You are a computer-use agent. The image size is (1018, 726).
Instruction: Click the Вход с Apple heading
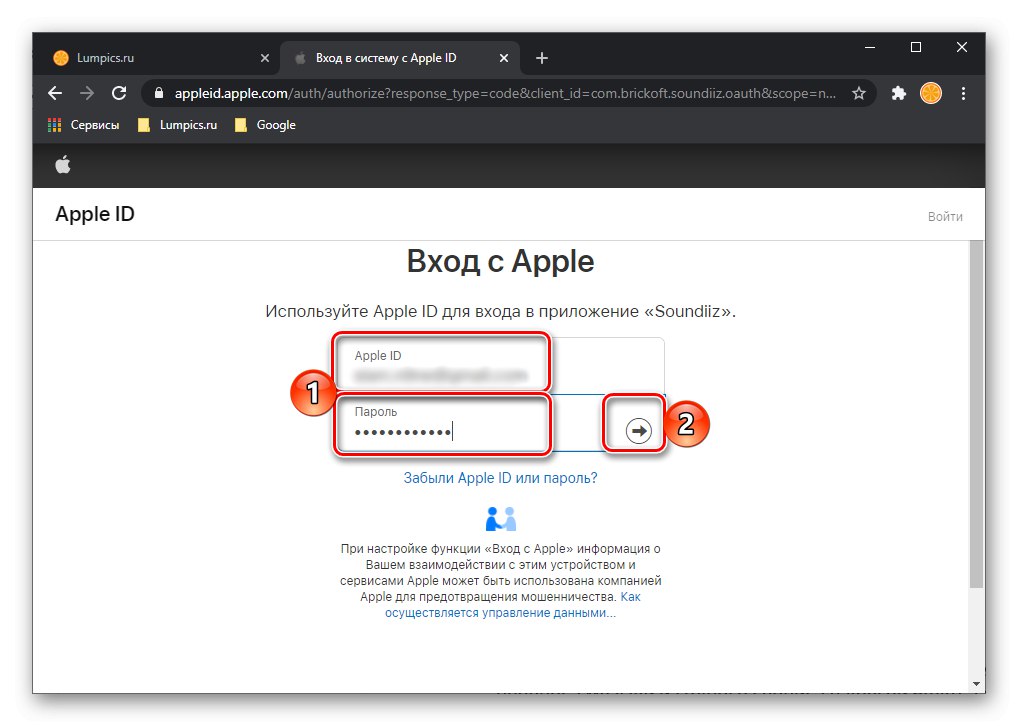coord(500,262)
